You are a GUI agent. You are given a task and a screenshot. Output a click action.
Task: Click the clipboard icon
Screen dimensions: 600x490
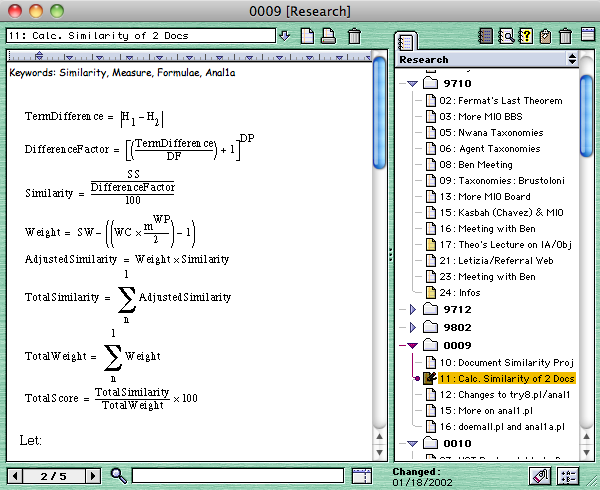click(545, 36)
